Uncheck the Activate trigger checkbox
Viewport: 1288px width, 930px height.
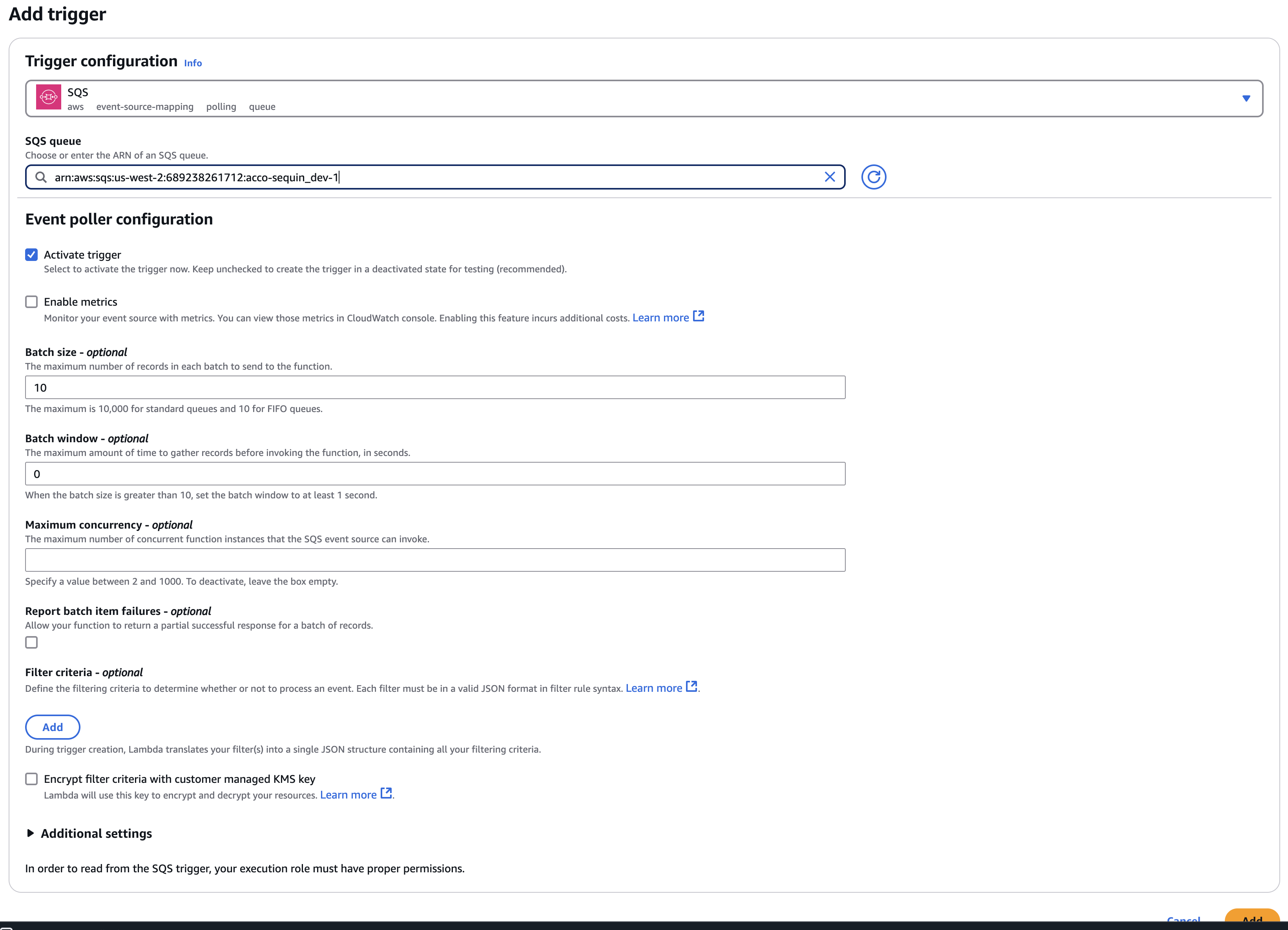pos(31,254)
